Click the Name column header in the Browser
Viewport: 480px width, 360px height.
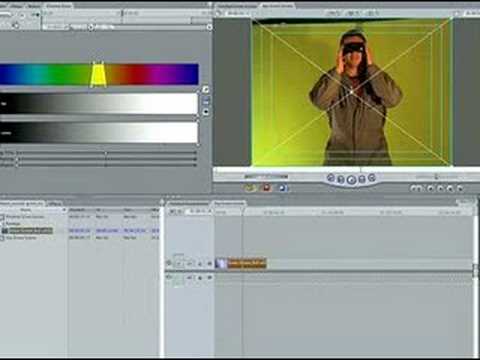[26, 210]
